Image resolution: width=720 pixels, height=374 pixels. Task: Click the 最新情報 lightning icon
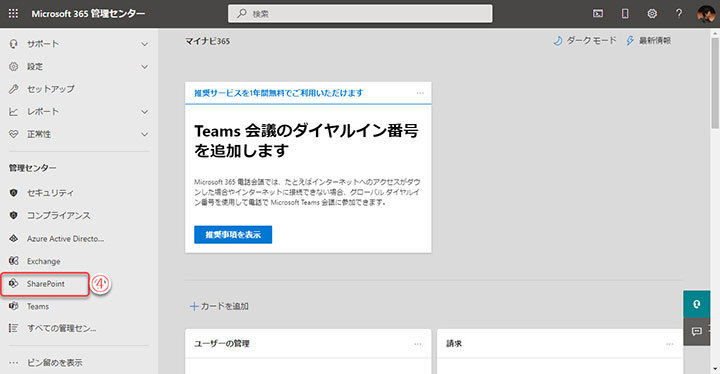pyautogui.click(x=630, y=40)
